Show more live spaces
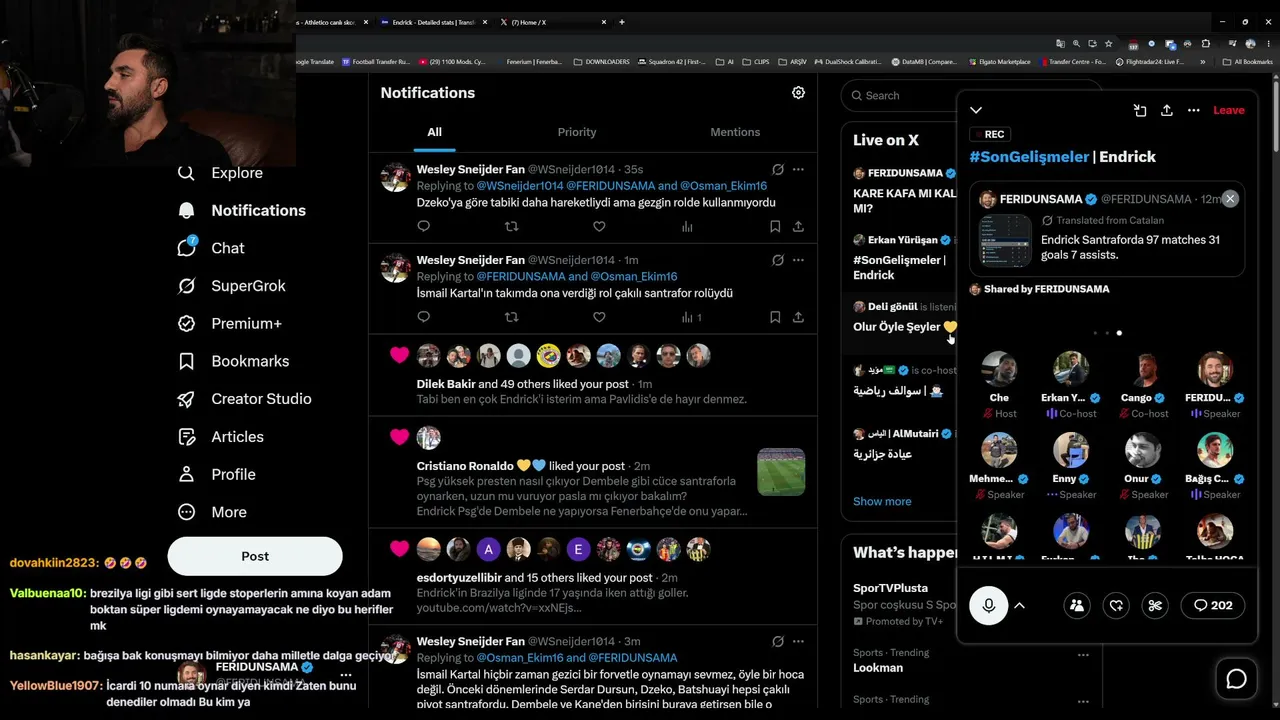 point(882,502)
